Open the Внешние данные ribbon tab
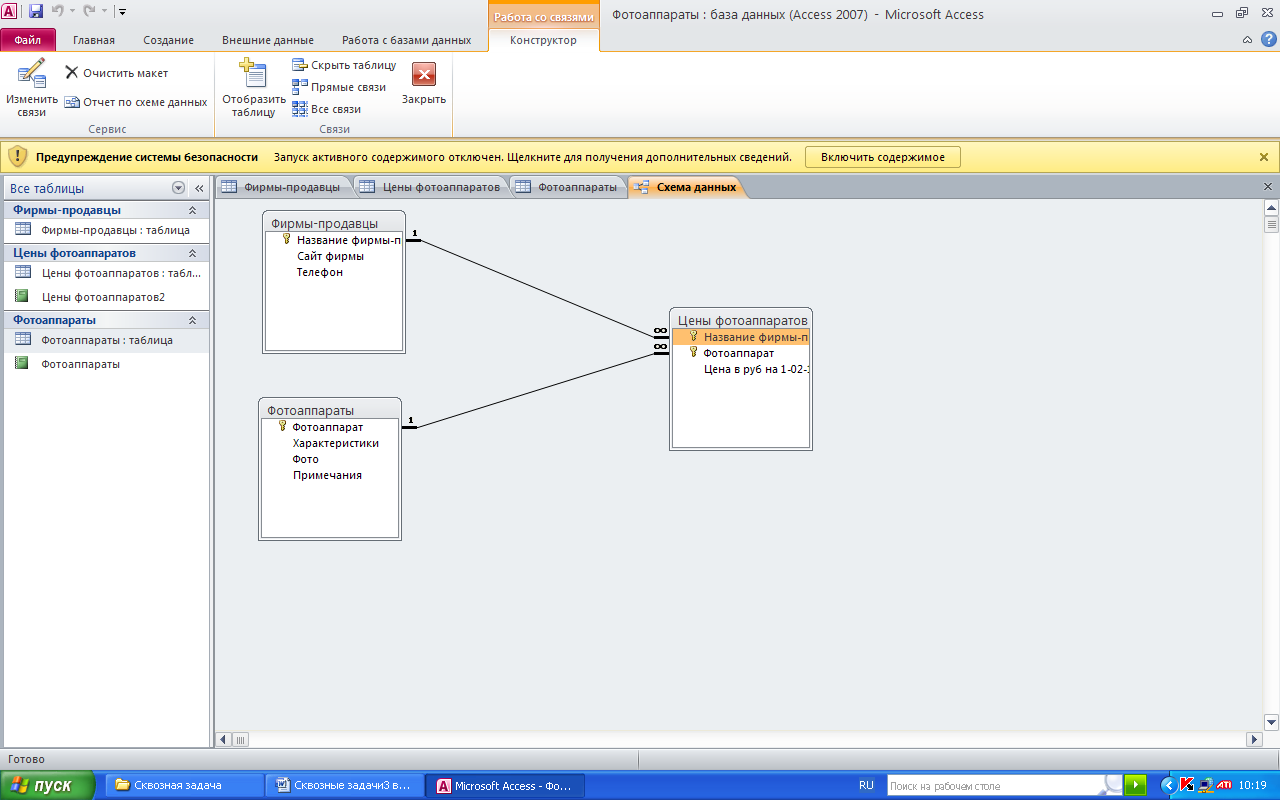The height and width of the screenshot is (800, 1280). (269, 40)
